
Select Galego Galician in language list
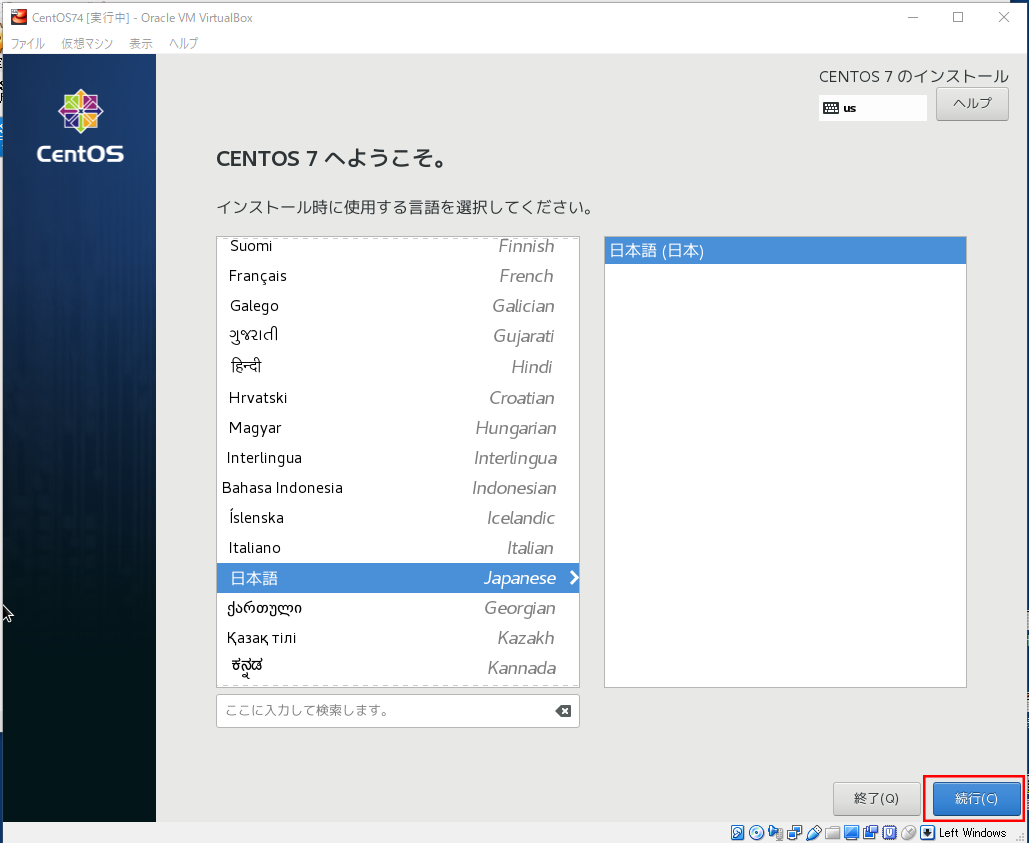[x=398, y=306]
